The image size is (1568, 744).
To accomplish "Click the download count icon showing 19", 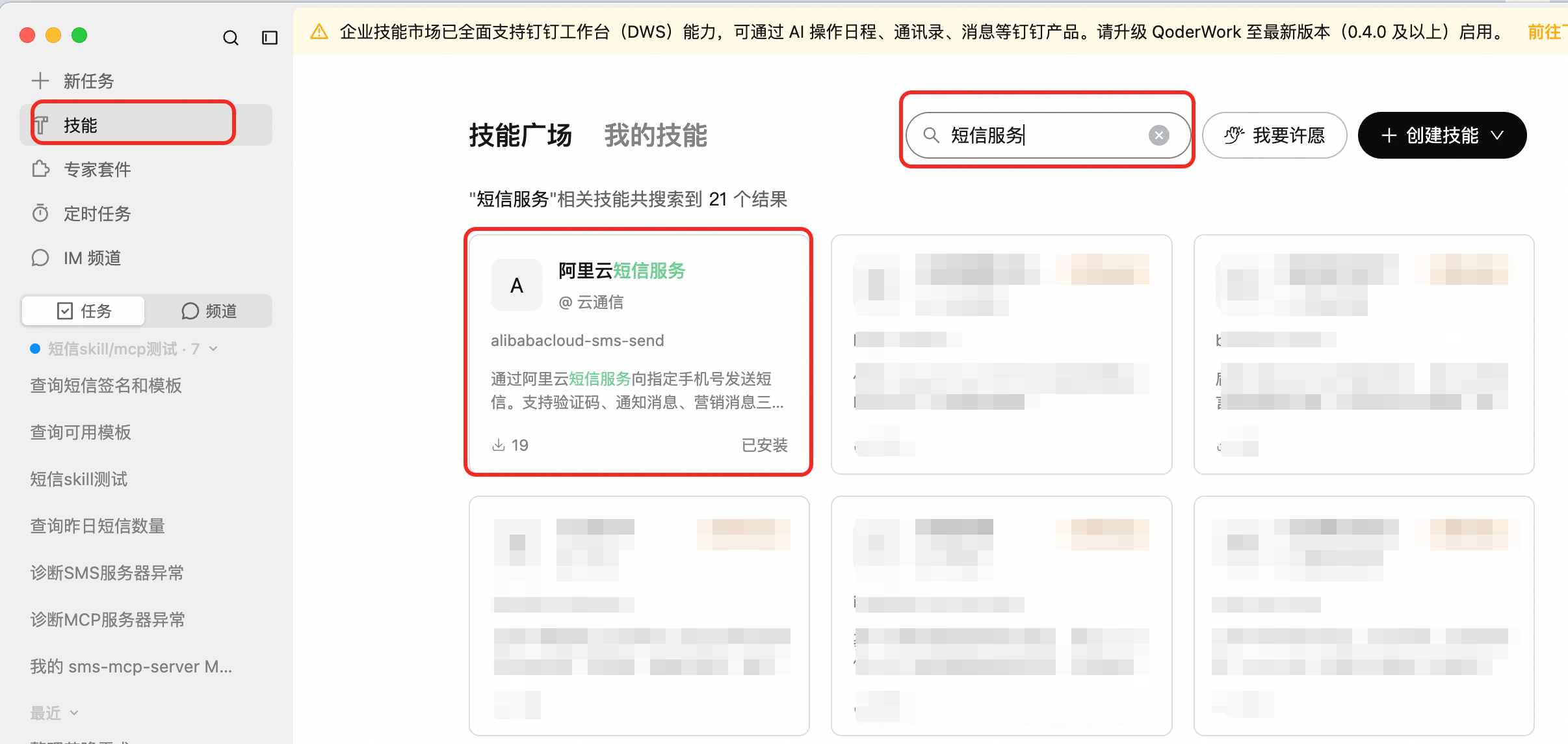I will click(x=499, y=445).
